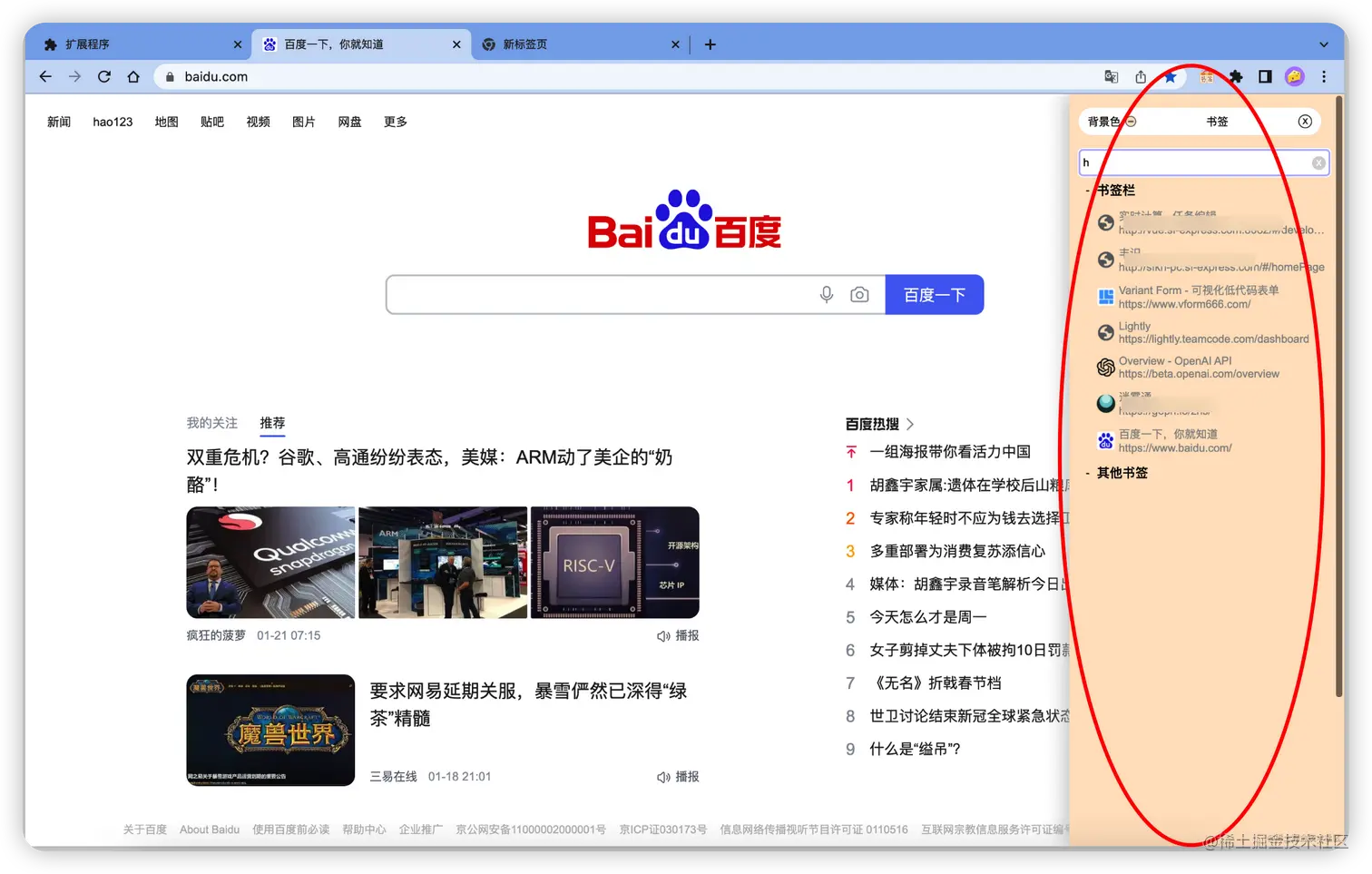This screenshot has width=1372, height=874.
Task: Open the 更多 menu in Baidu nav
Action: pyautogui.click(x=396, y=122)
